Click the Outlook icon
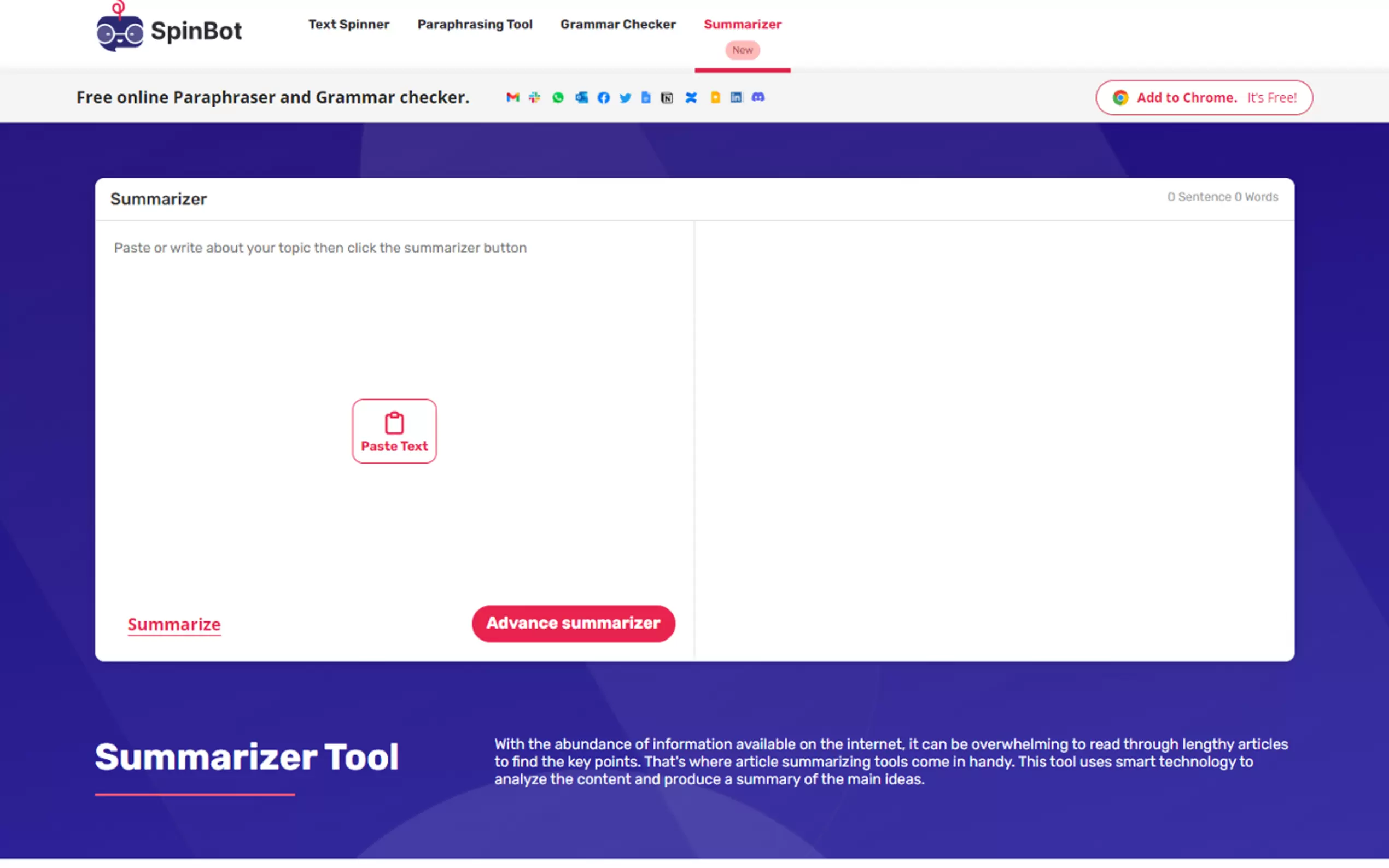 [581, 98]
